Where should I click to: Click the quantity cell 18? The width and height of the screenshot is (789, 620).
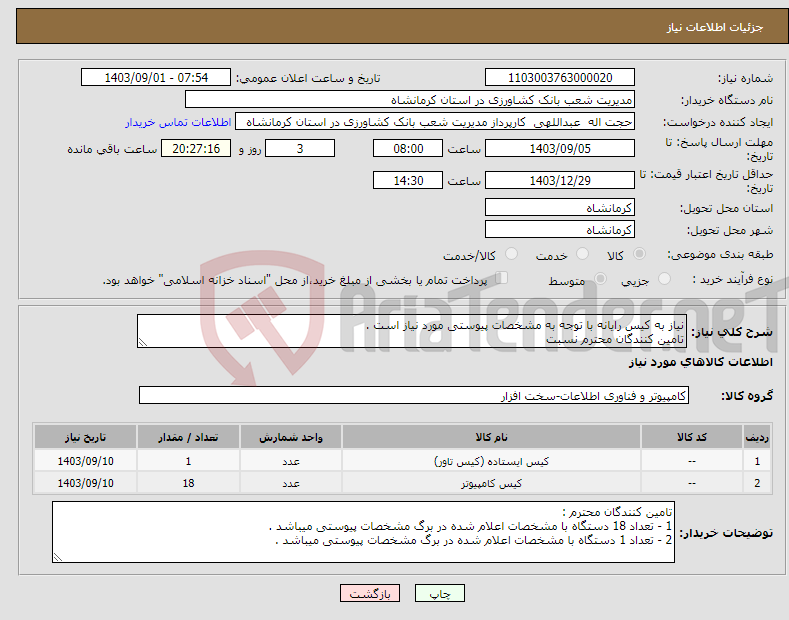[188, 483]
